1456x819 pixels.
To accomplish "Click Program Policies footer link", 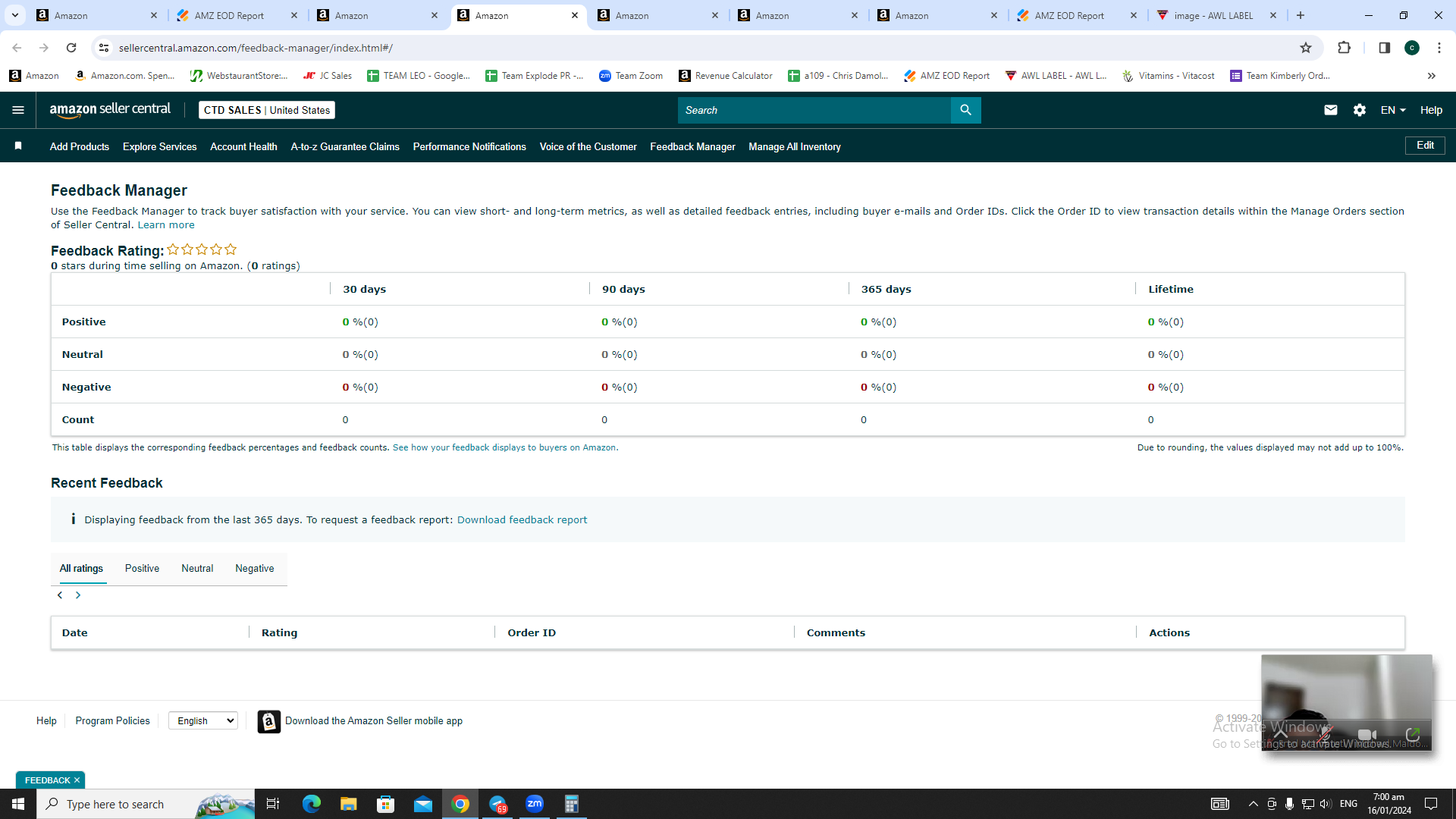I will [112, 720].
